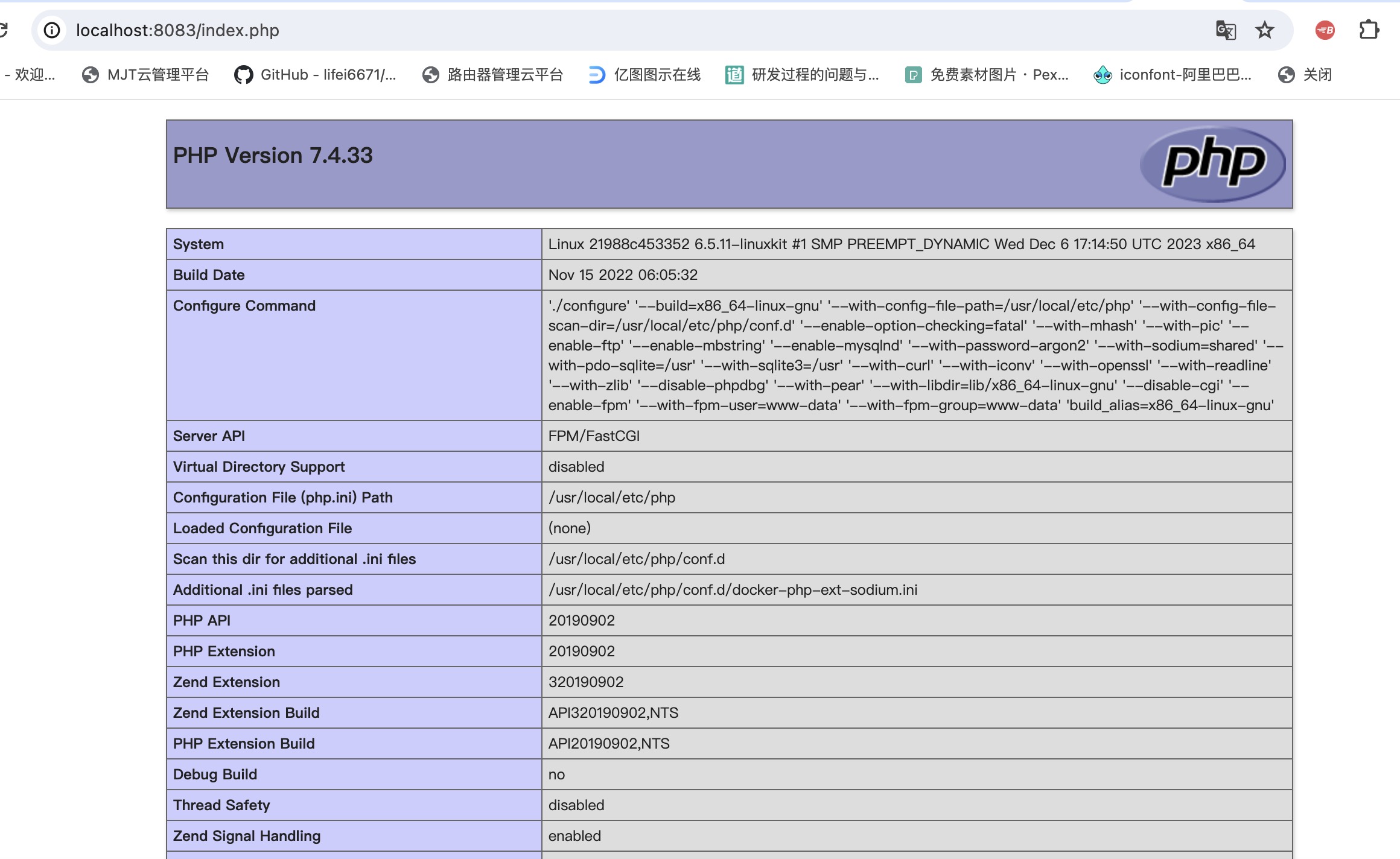Click the 320190902 value

click(x=586, y=682)
